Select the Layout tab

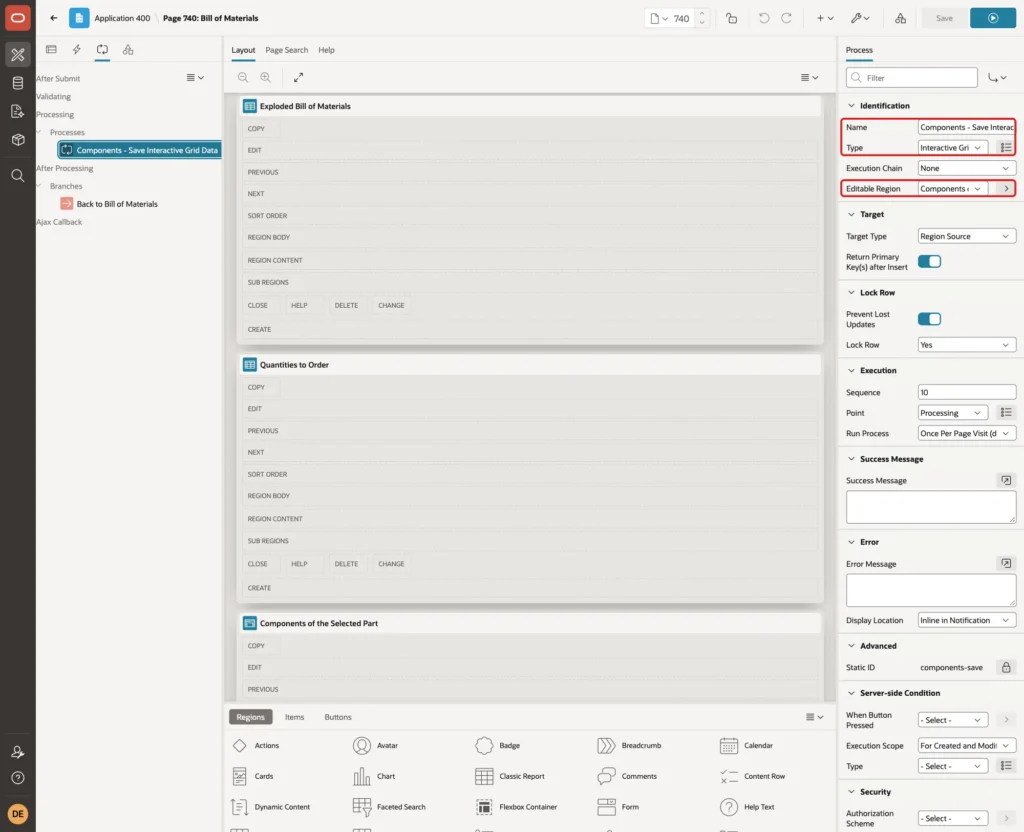click(243, 50)
